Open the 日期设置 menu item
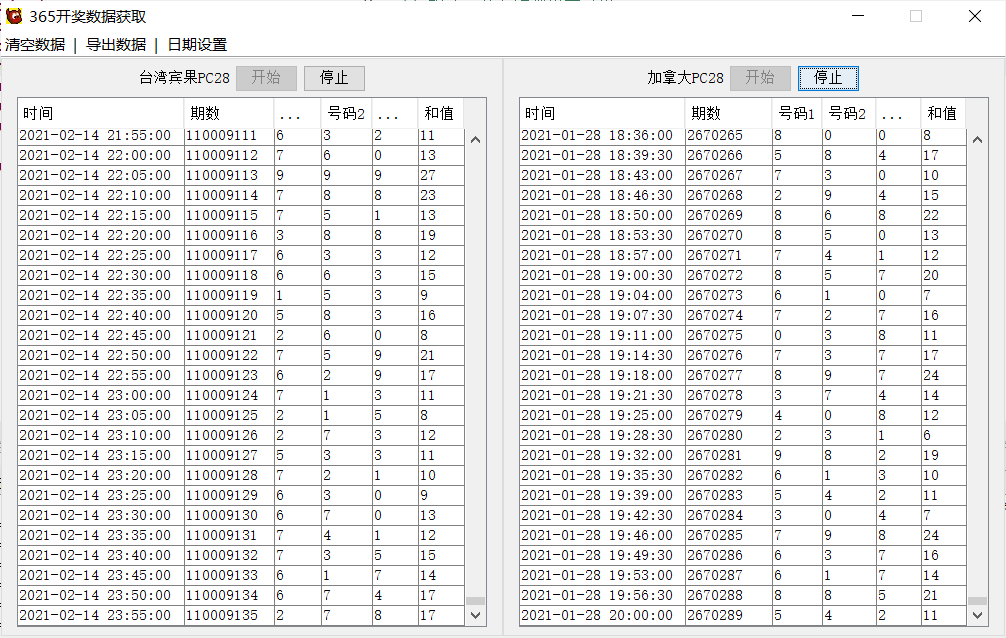 pos(197,44)
